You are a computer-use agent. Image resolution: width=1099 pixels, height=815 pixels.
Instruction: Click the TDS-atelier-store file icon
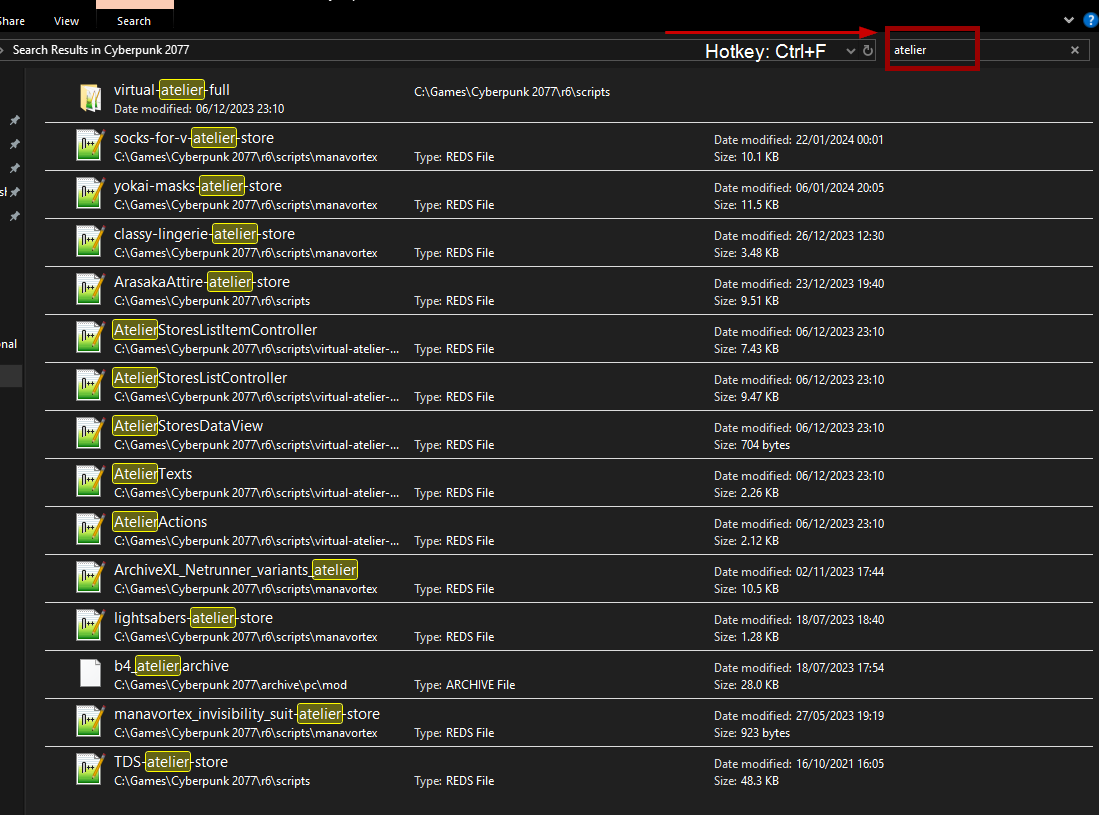[x=92, y=770]
